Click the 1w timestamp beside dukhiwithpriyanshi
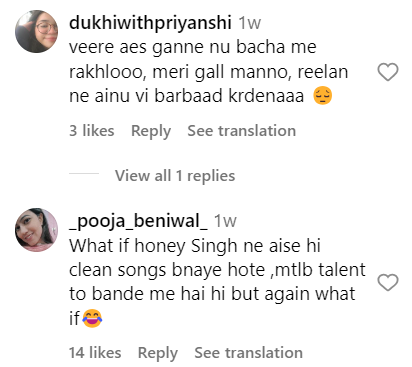412x367 pixels. pos(250,23)
